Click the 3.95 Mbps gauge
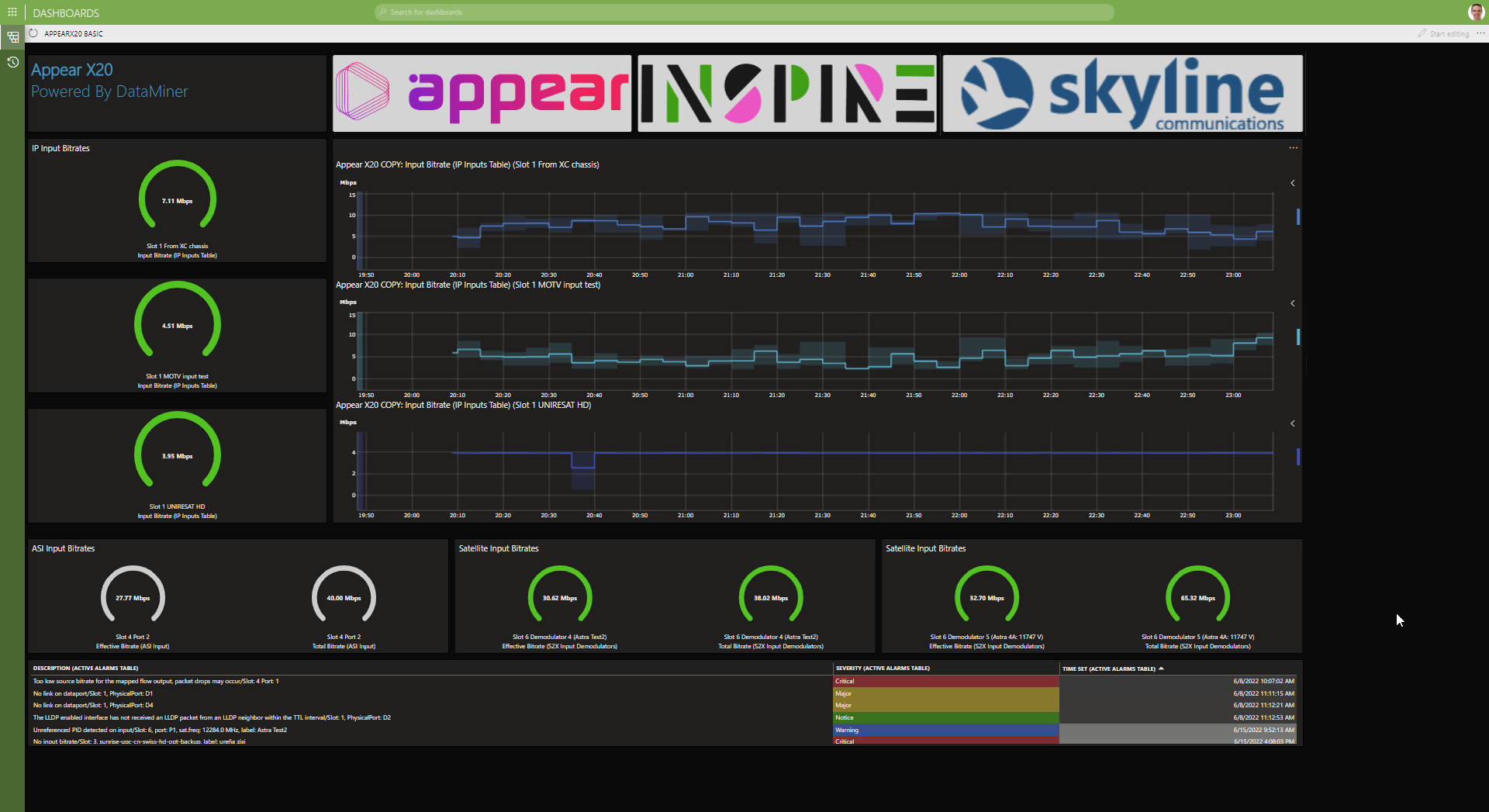The width and height of the screenshot is (1489, 812). [x=178, y=451]
